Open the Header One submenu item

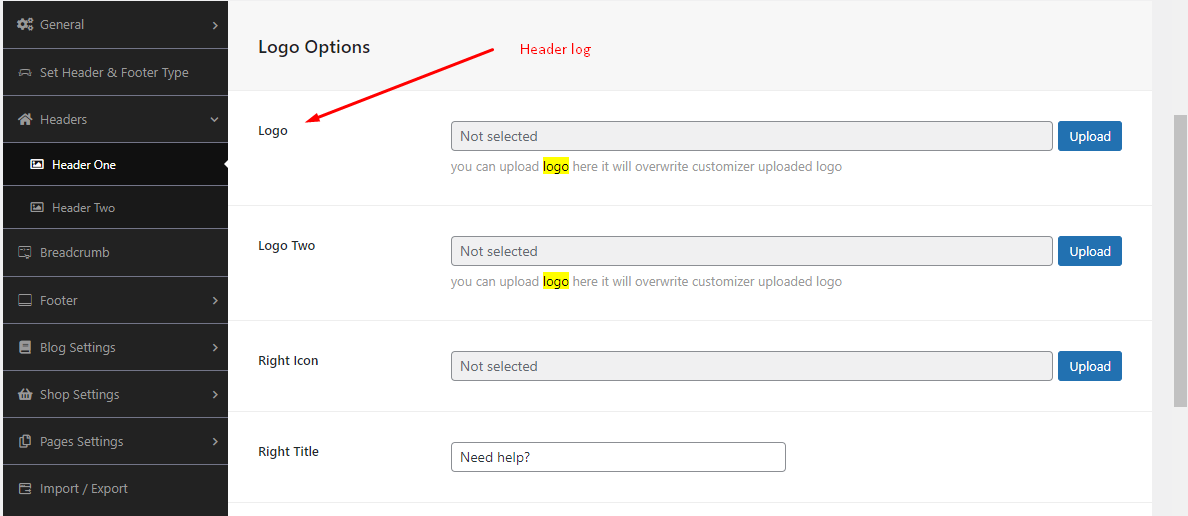point(84,165)
